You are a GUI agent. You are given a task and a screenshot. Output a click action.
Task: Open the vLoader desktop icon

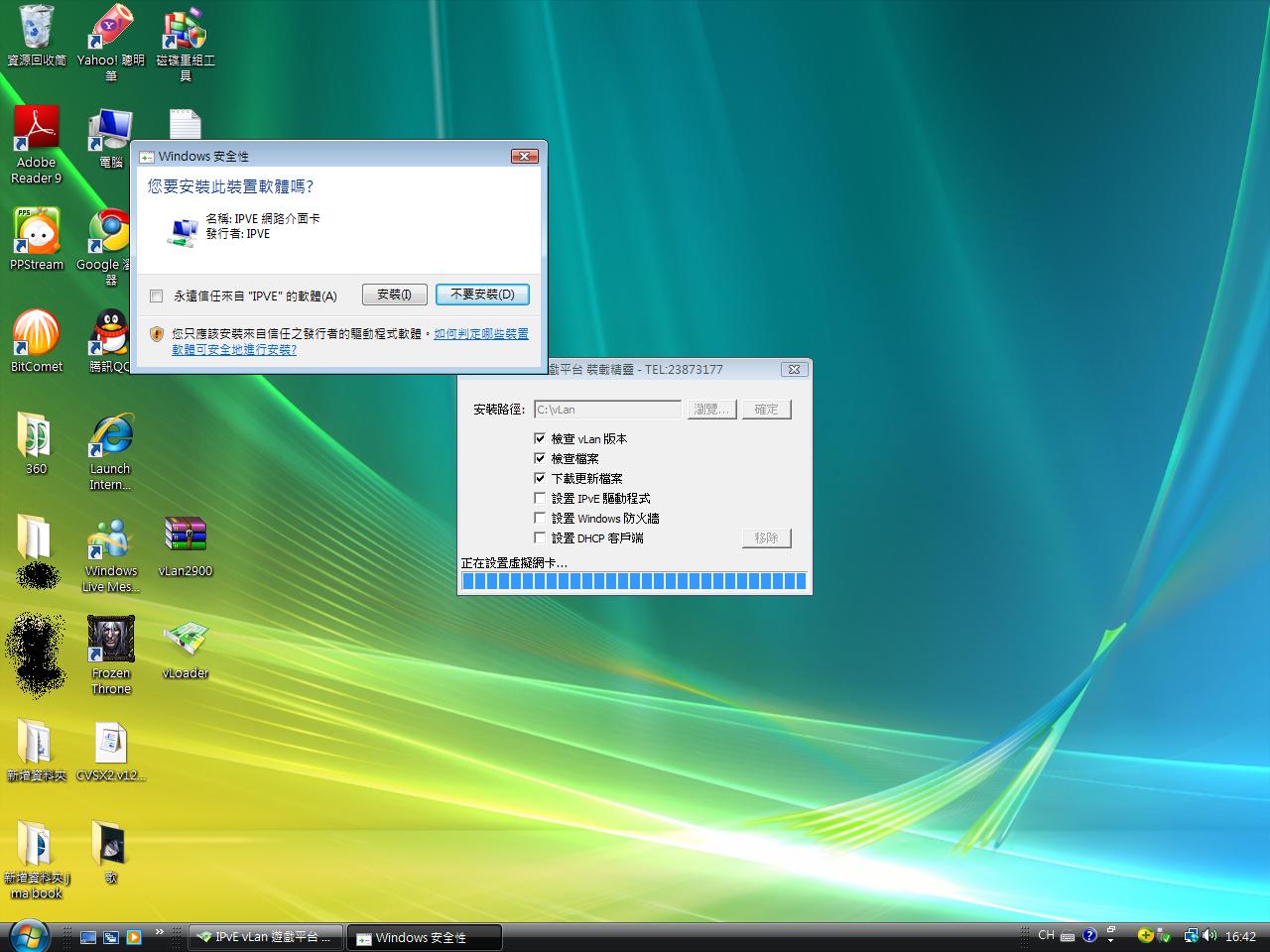click(186, 643)
